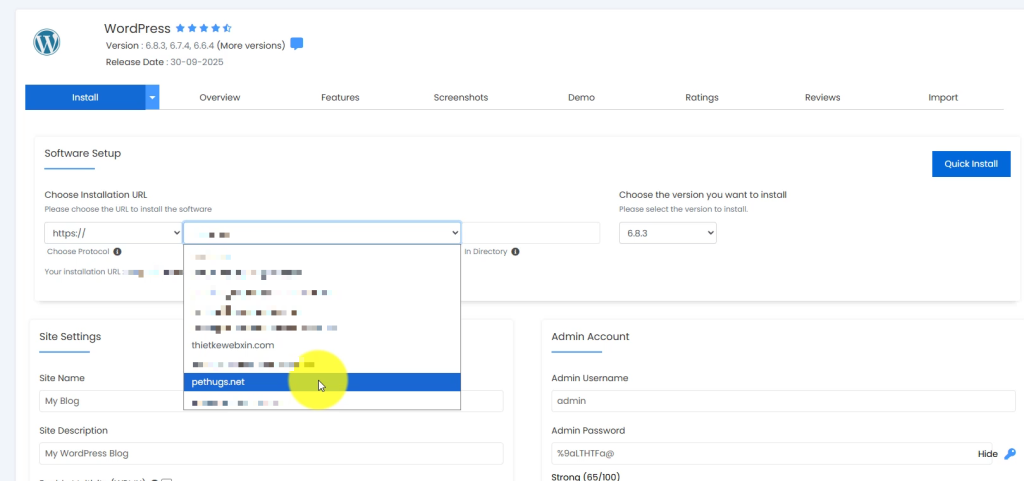Viewport: 1024px width, 481px height.
Task: Go to the Screenshots tab
Action: [x=461, y=97]
